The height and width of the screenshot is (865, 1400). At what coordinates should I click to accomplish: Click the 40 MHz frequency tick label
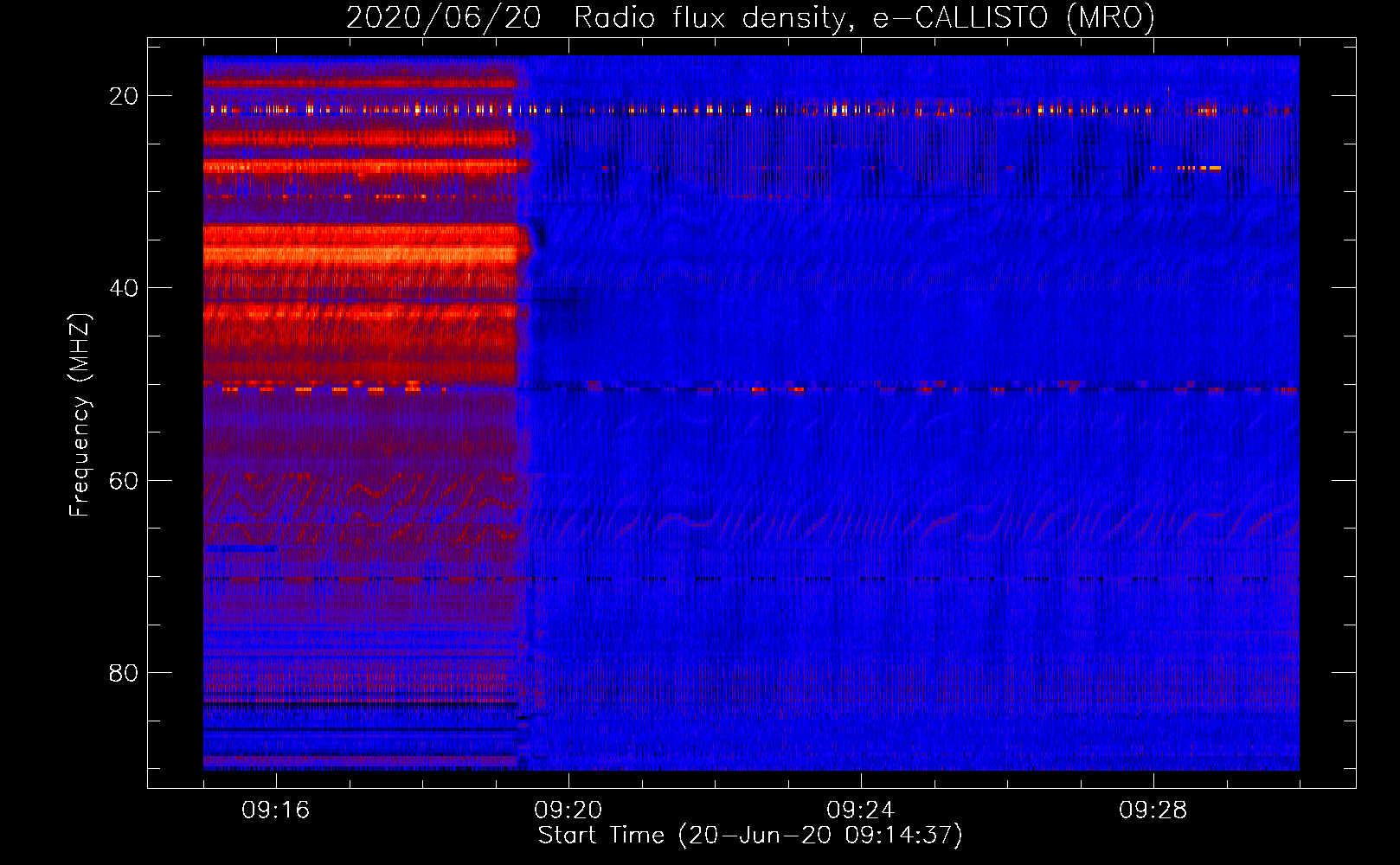tap(124, 288)
